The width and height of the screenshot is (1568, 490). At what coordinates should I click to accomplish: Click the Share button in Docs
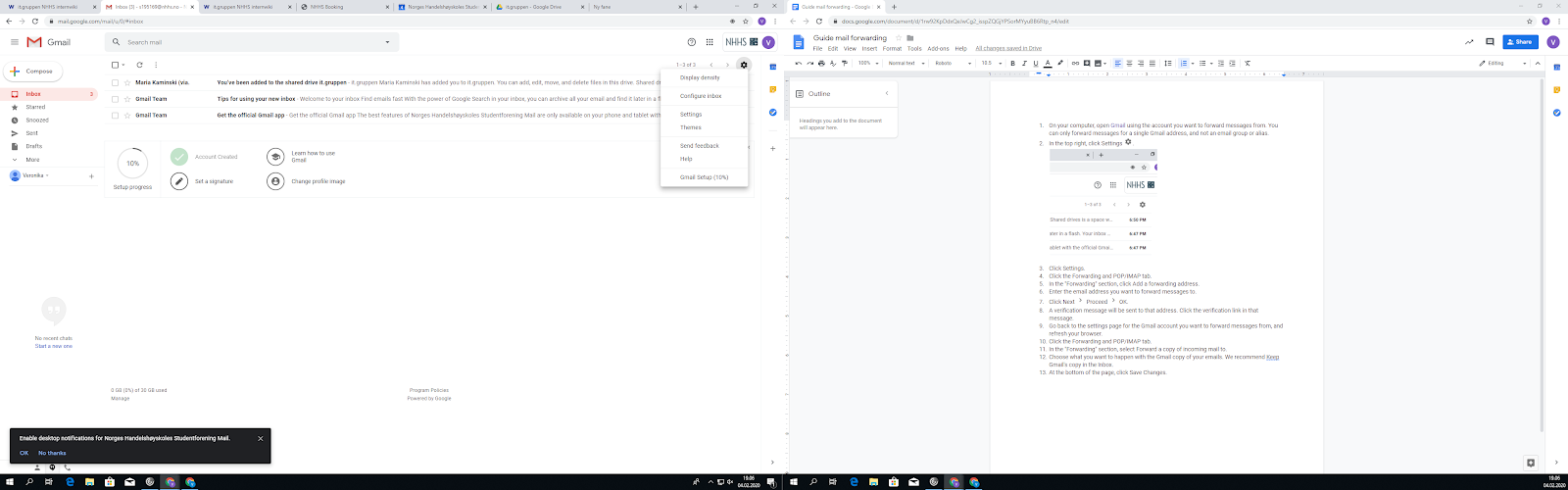[x=1520, y=42]
